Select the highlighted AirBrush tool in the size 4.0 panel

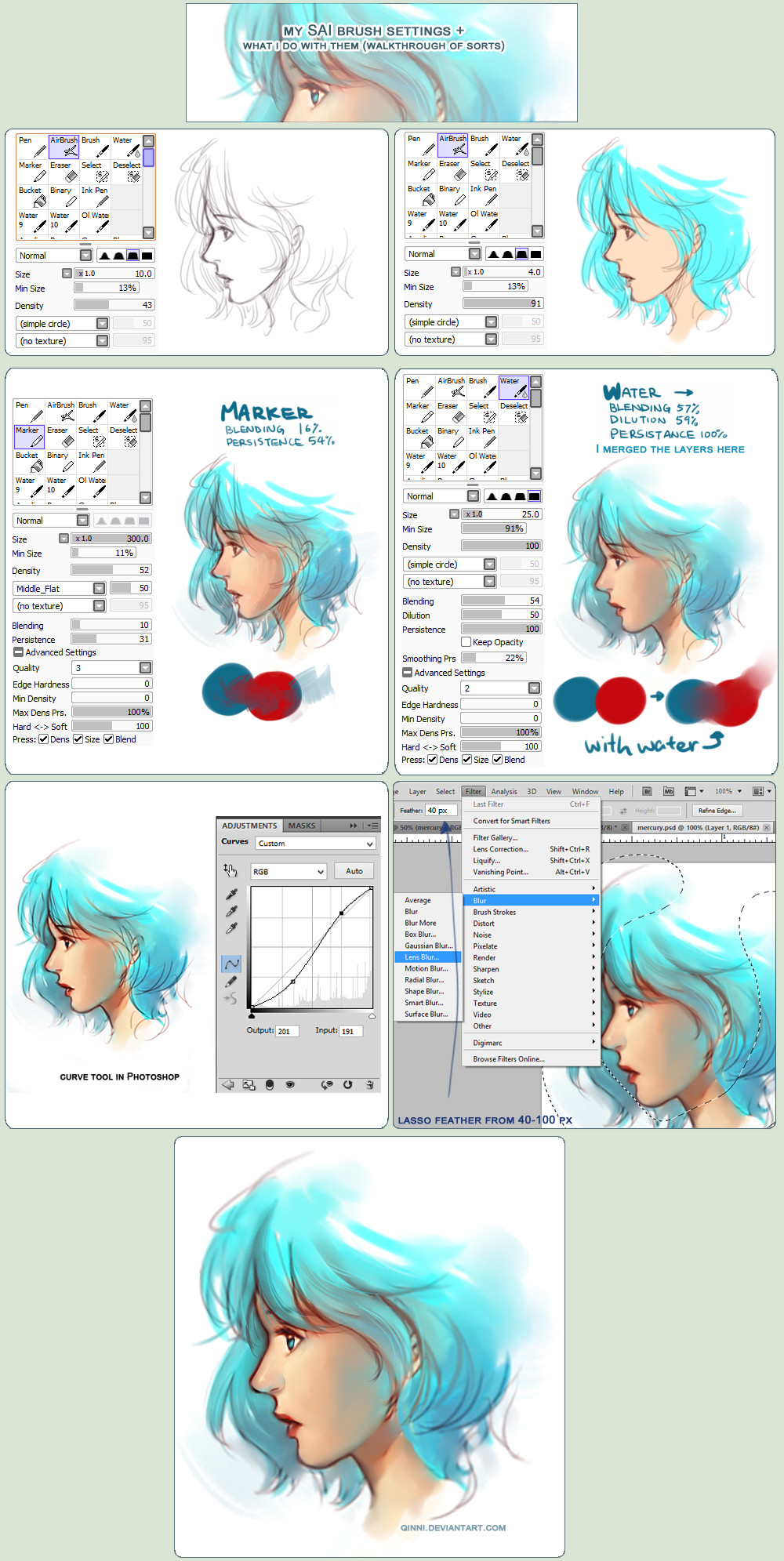coord(452,145)
